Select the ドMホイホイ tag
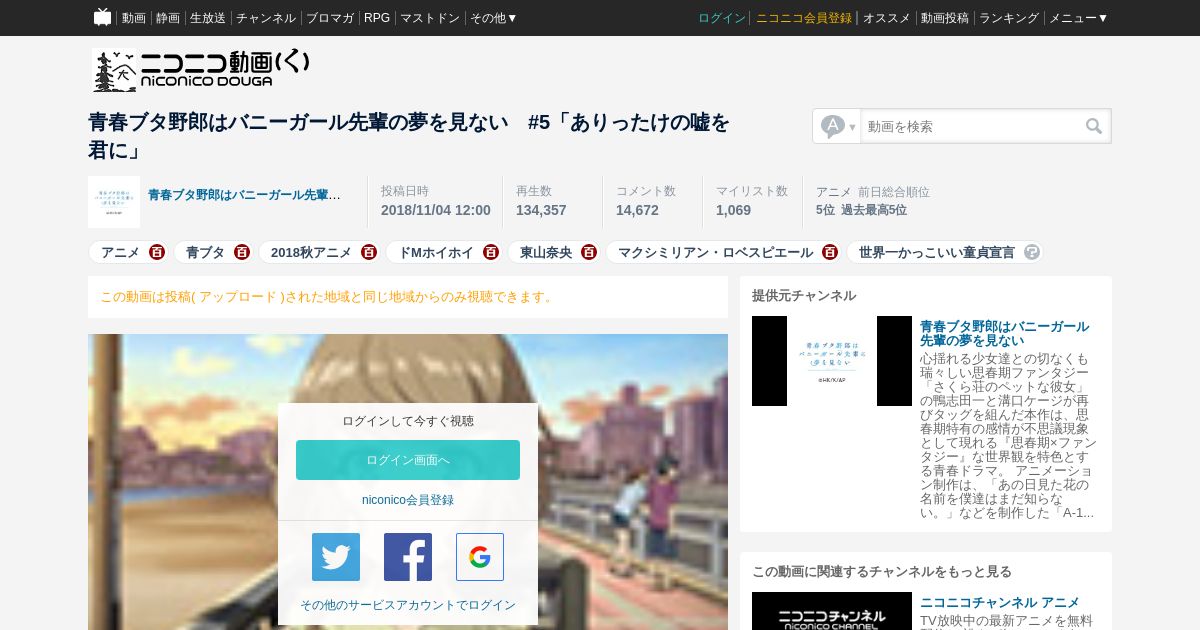 (436, 252)
